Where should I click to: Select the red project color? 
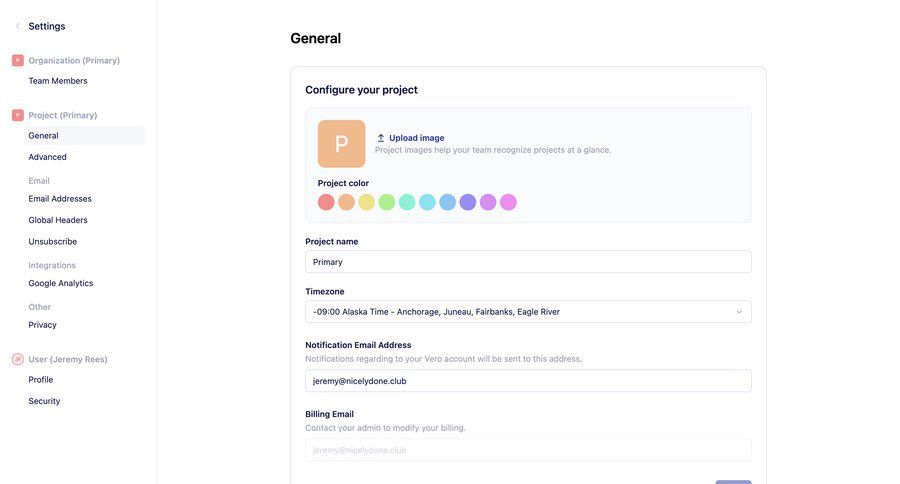[x=326, y=202]
